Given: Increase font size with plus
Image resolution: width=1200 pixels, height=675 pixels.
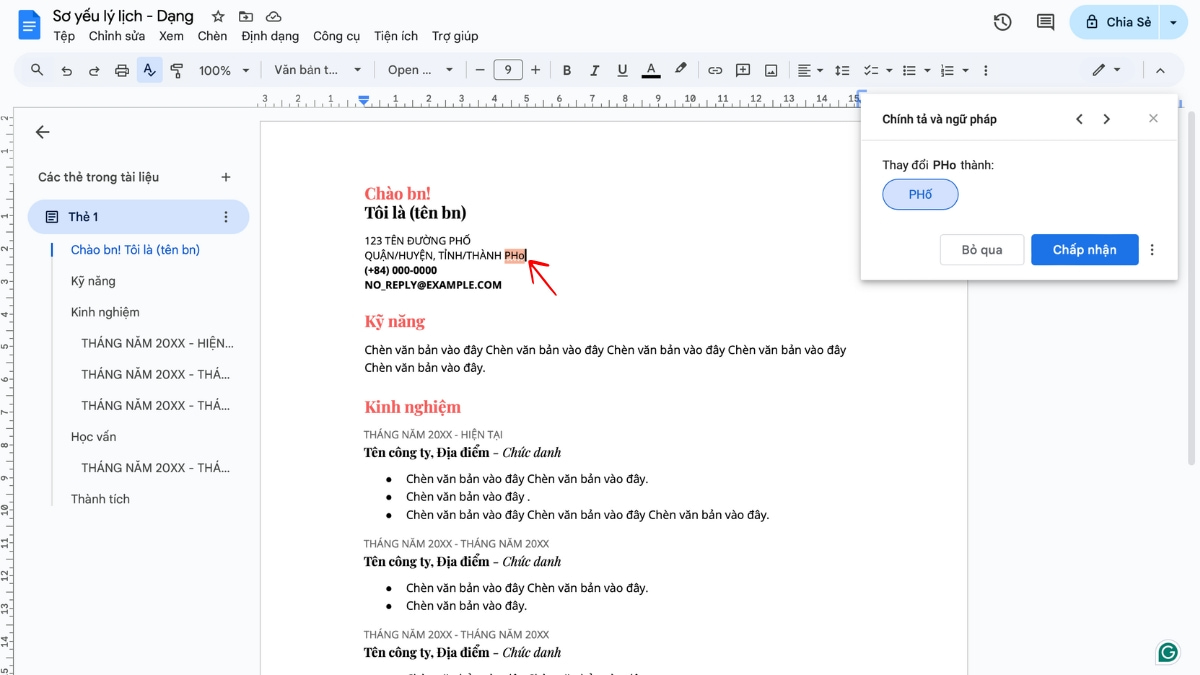Looking at the screenshot, I should [535, 70].
